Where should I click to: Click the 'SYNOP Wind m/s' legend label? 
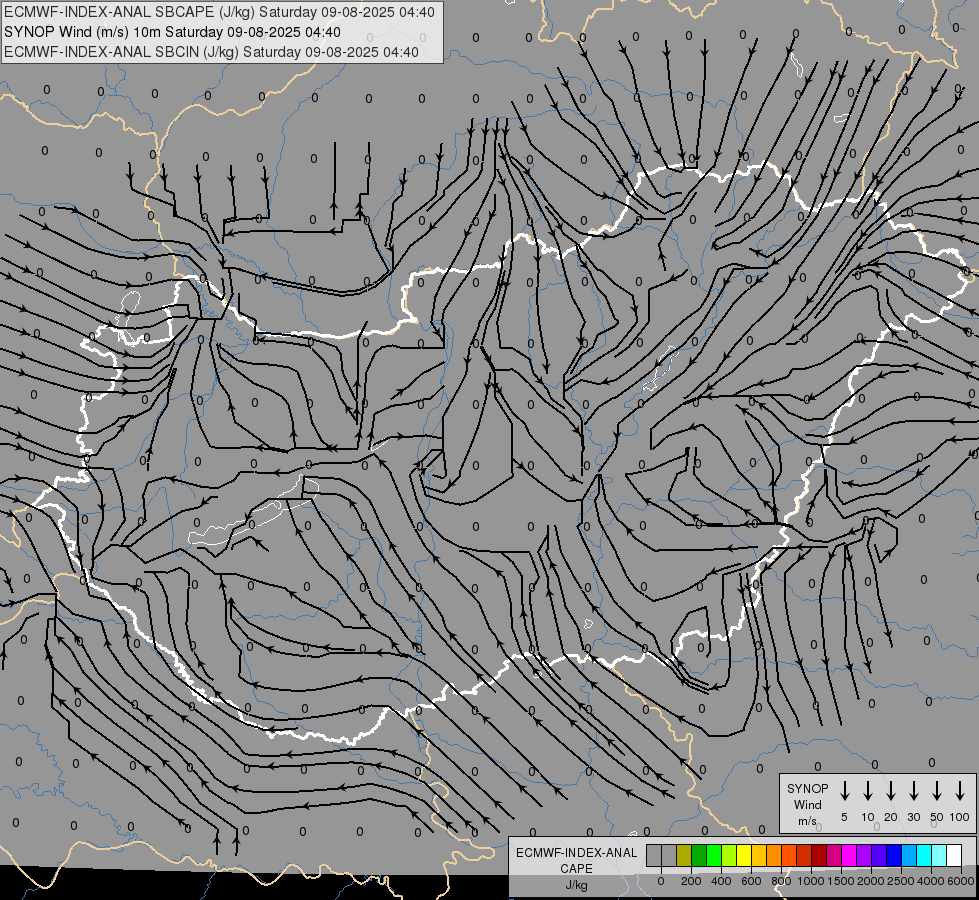pyautogui.click(x=807, y=804)
